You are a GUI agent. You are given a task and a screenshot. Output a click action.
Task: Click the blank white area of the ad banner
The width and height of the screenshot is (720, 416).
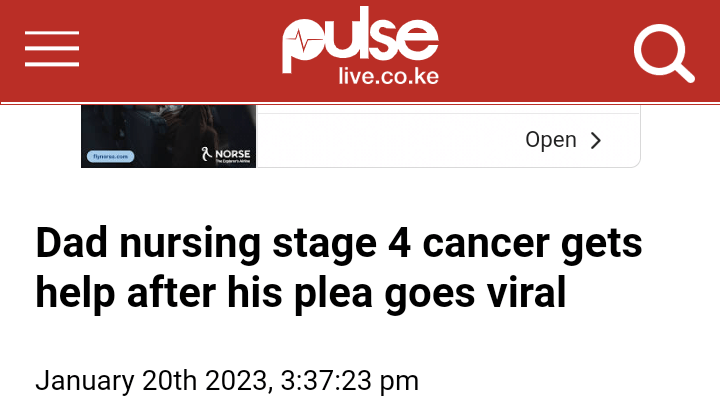390,138
